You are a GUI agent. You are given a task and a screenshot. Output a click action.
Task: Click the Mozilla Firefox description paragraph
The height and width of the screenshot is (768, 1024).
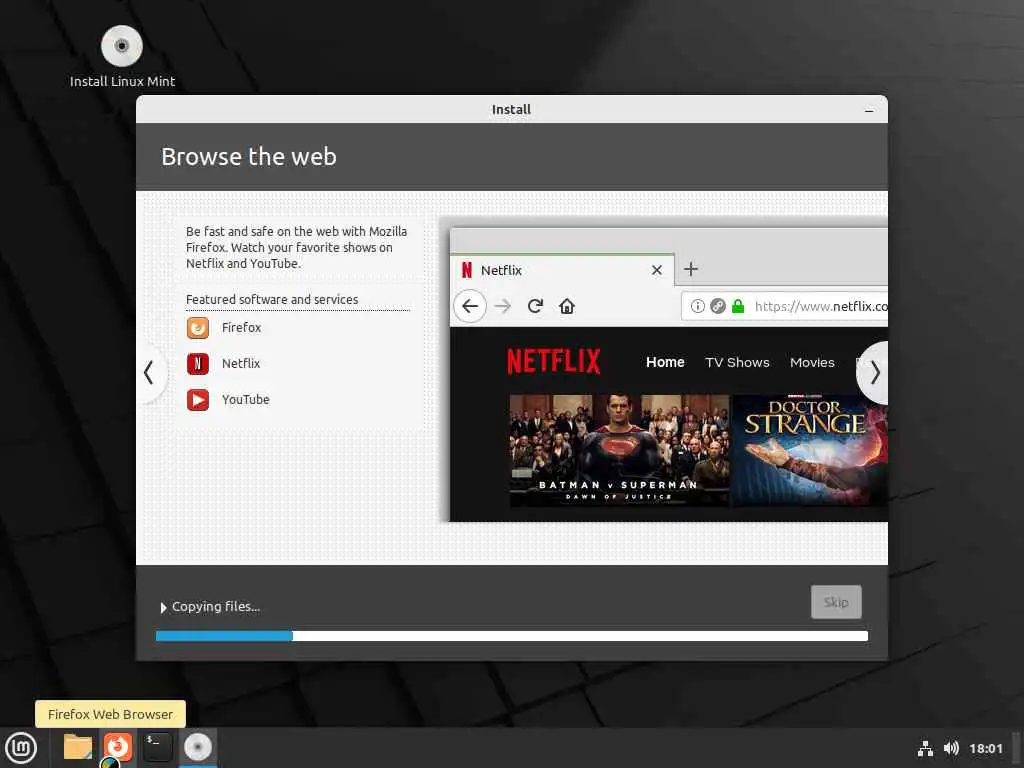click(296, 248)
